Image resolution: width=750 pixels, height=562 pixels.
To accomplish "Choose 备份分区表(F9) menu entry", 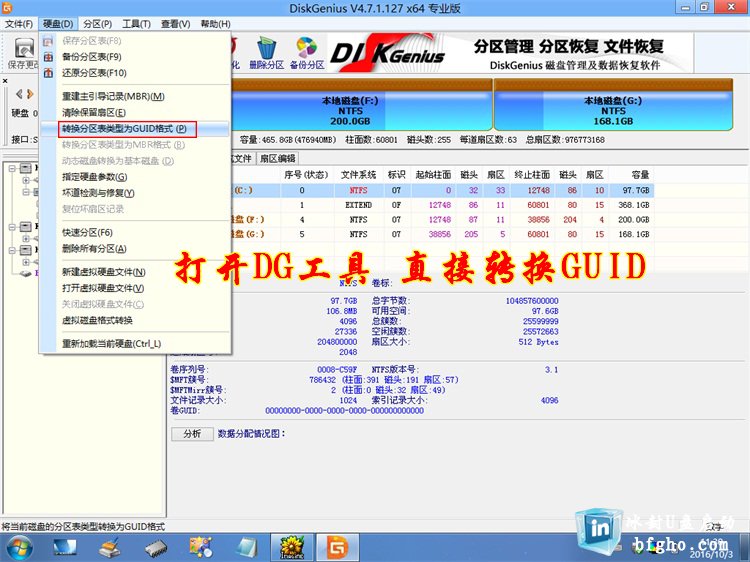I will tap(134, 57).
